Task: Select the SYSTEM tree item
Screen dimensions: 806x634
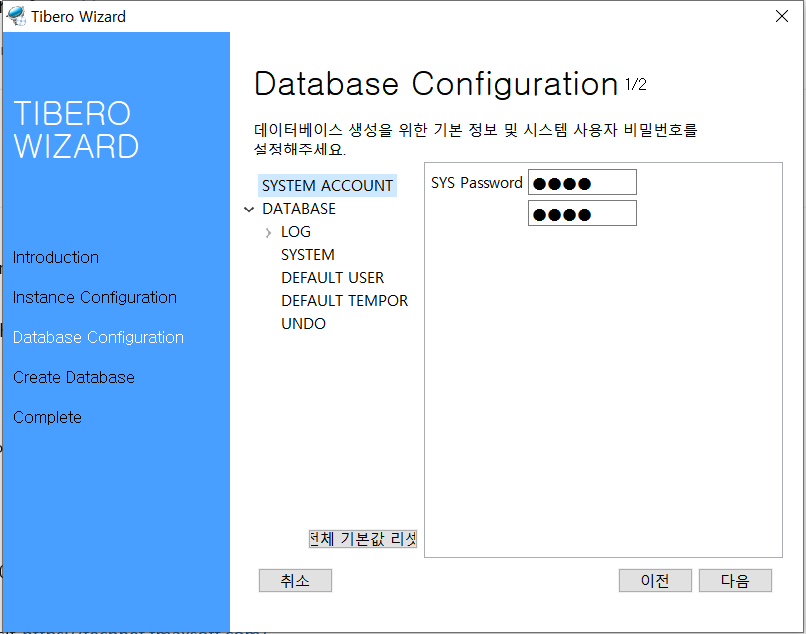Action: (x=307, y=255)
